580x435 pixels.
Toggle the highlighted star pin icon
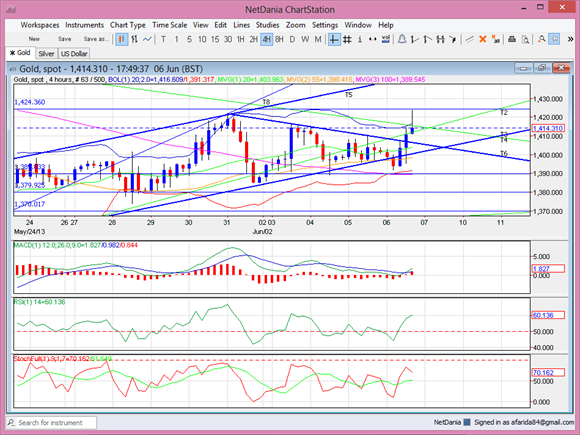coord(554,39)
